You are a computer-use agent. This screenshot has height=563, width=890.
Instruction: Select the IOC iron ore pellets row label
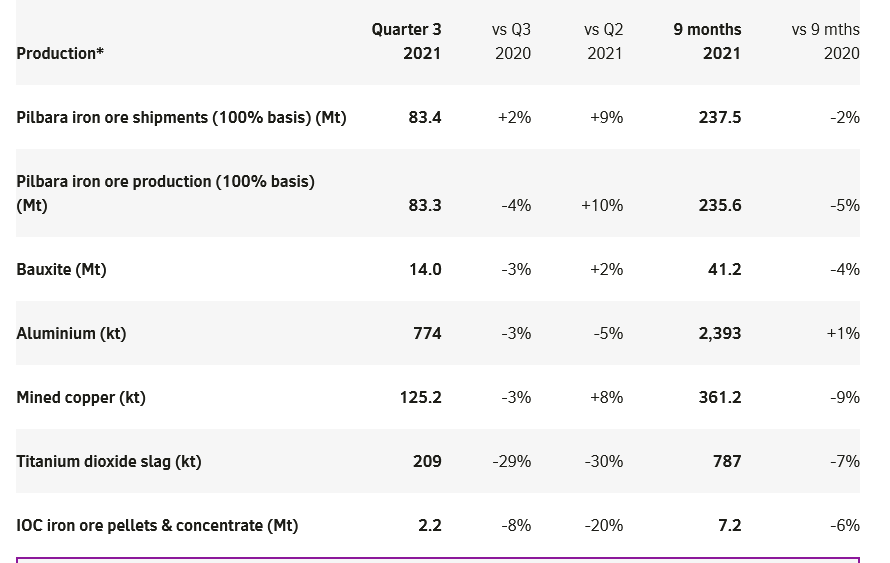pyautogui.click(x=157, y=525)
